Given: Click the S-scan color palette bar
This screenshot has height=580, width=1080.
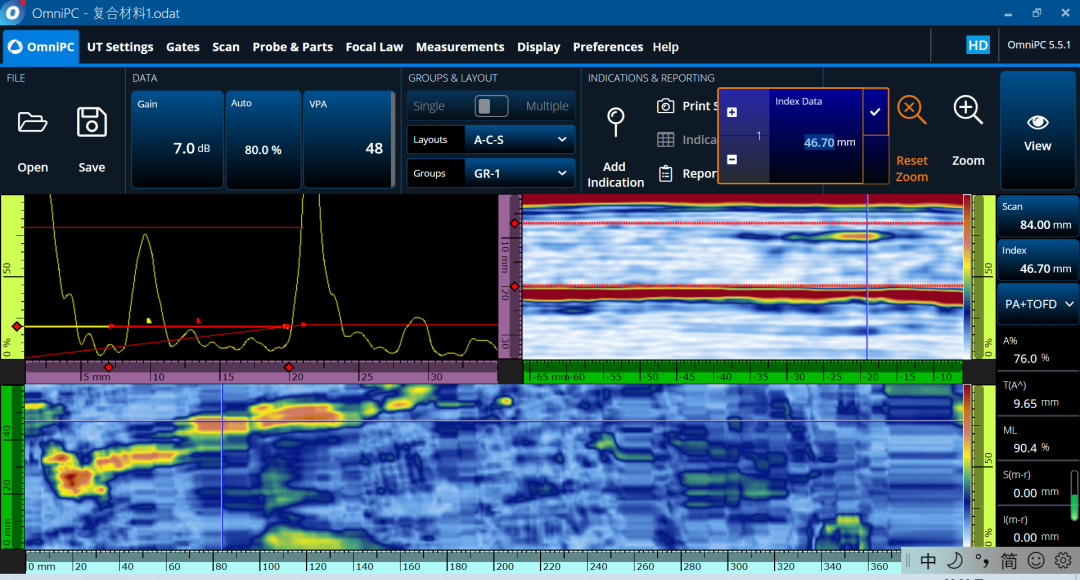Looking at the screenshot, I should [x=967, y=276].
